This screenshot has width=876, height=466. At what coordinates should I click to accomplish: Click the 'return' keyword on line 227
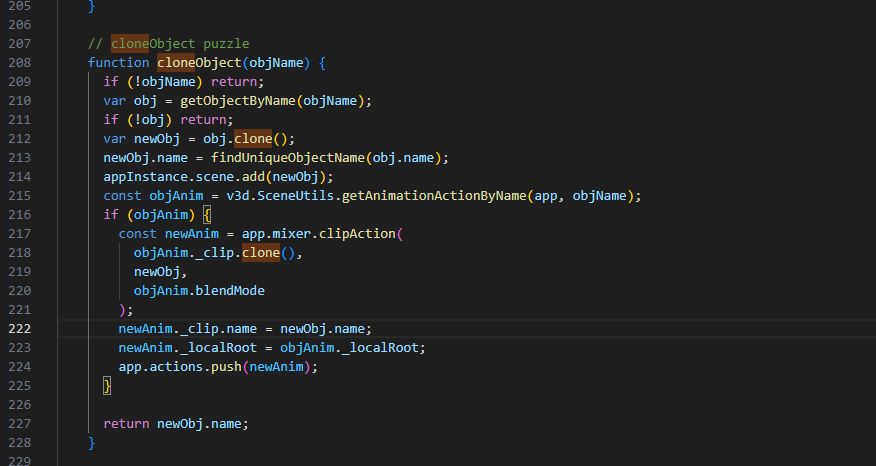click(126, 424)
